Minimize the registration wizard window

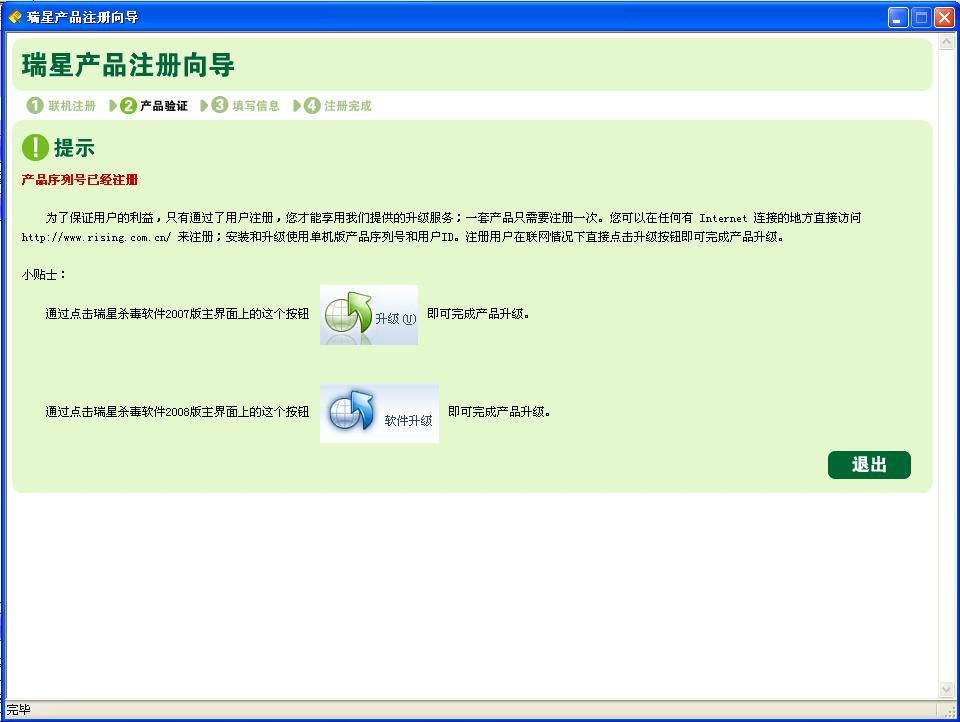(898, 18)
